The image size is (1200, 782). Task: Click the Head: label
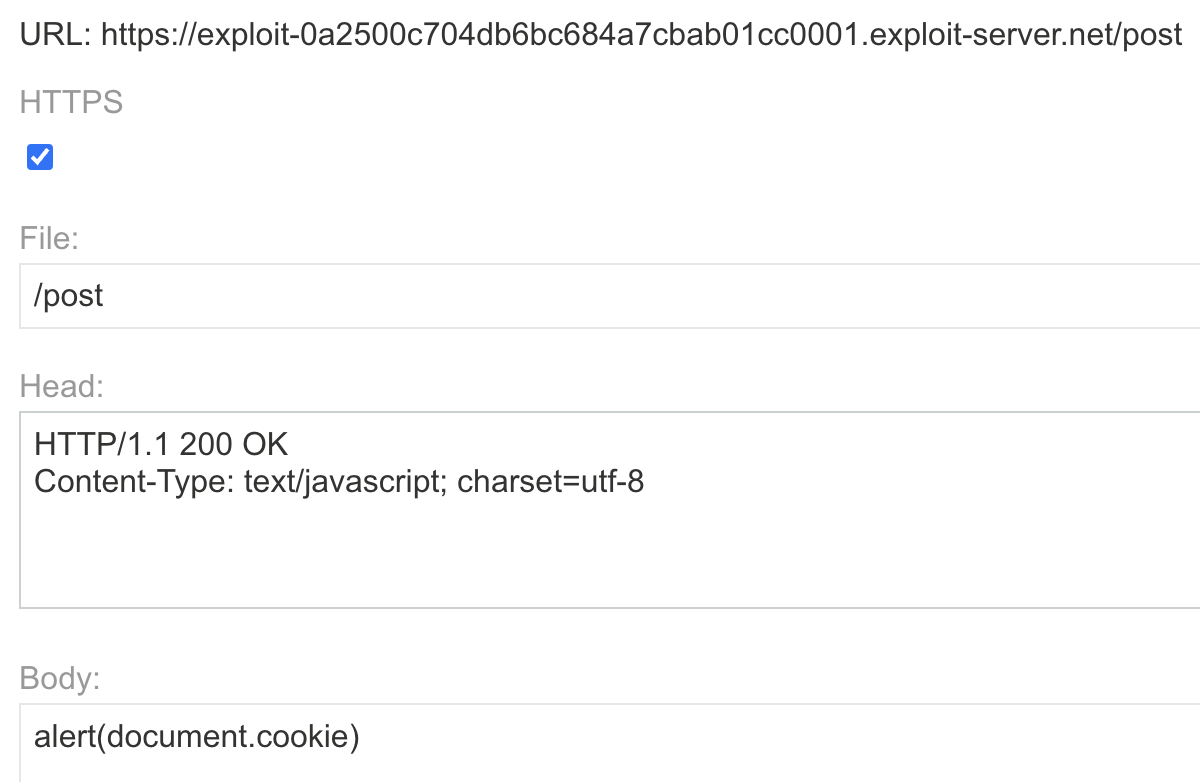(x=61, y=386)
